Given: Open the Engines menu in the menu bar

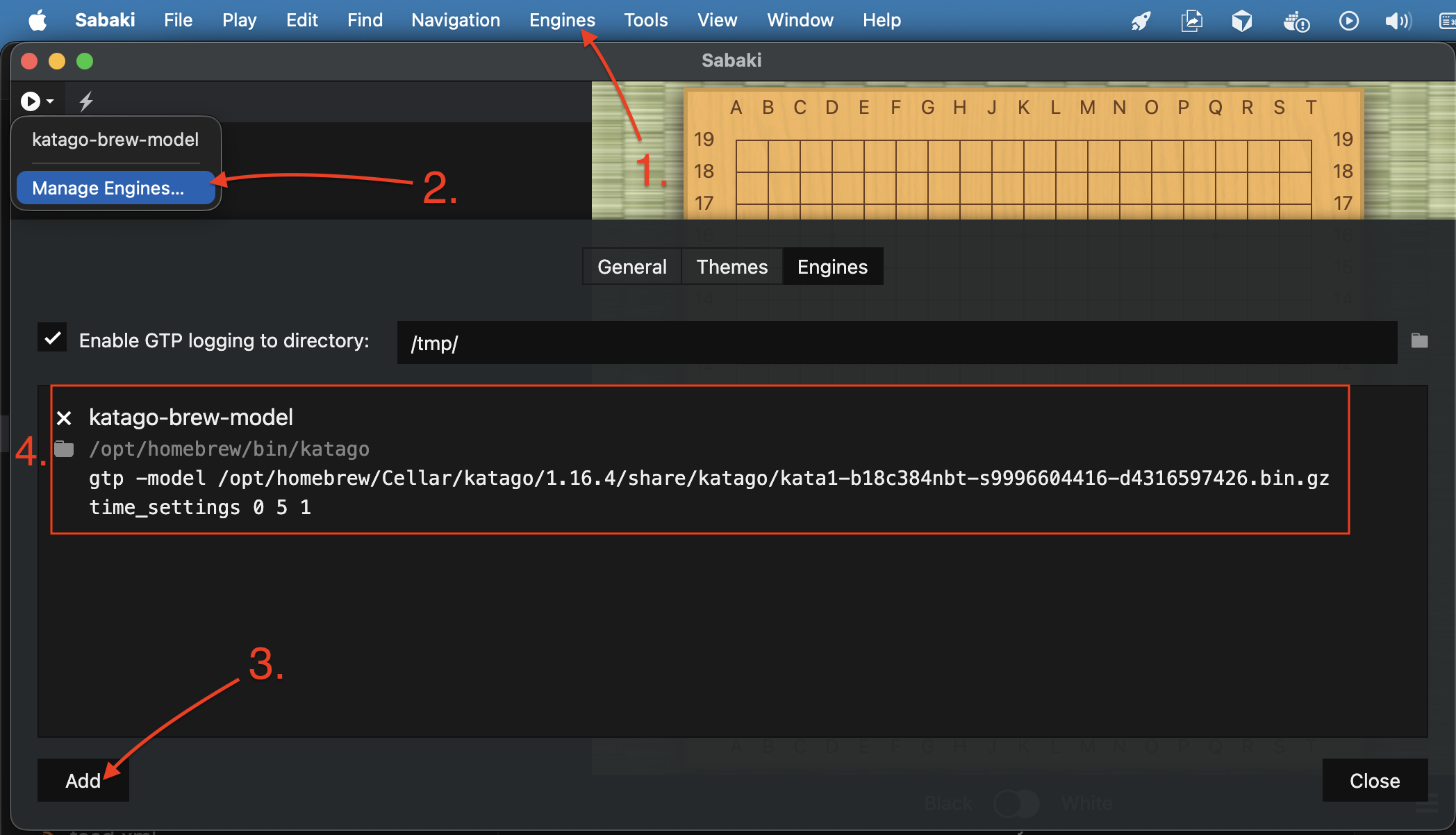Looking at the screenshot, I should coord(561,20).
